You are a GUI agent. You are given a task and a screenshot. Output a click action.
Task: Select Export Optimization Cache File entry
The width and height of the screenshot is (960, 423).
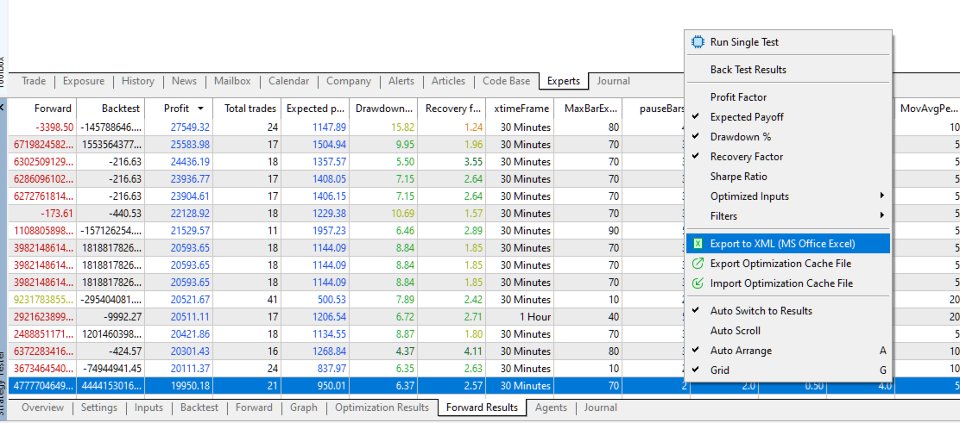pyautogui.click(x=789, y=263)
